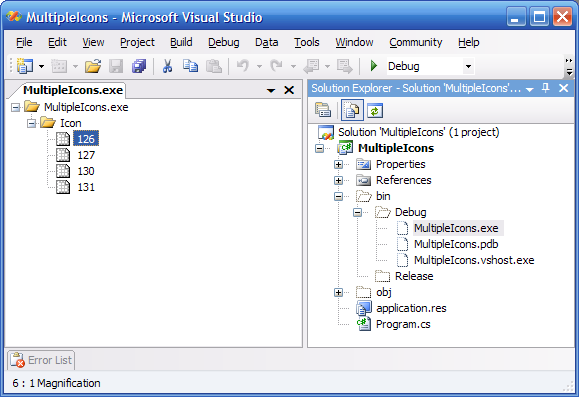579x397 pixels.
Task: Toggle Solution Explorer auto-hide pin
Action: point(546,88)
